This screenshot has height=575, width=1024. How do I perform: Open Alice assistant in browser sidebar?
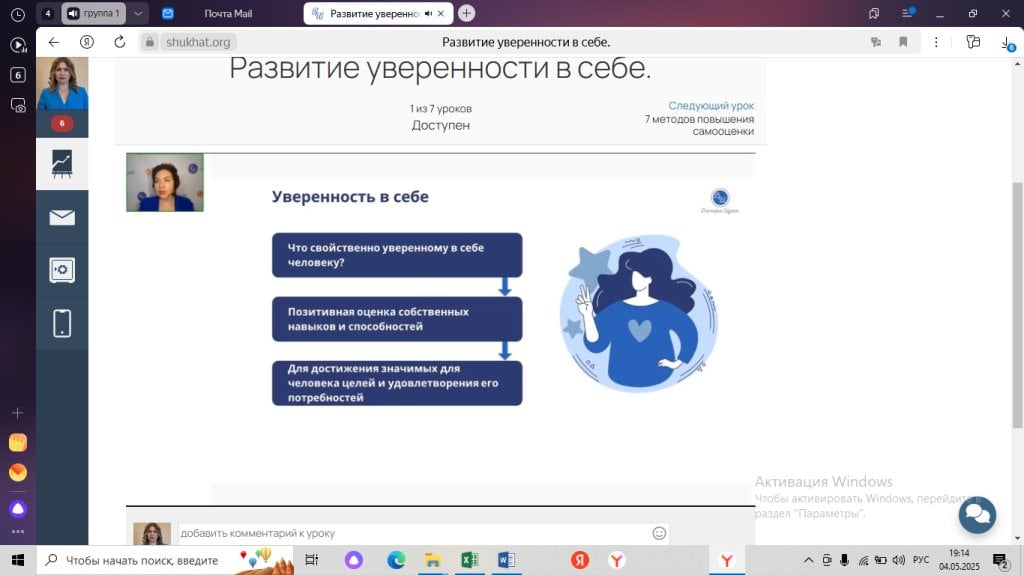point(18,508)
